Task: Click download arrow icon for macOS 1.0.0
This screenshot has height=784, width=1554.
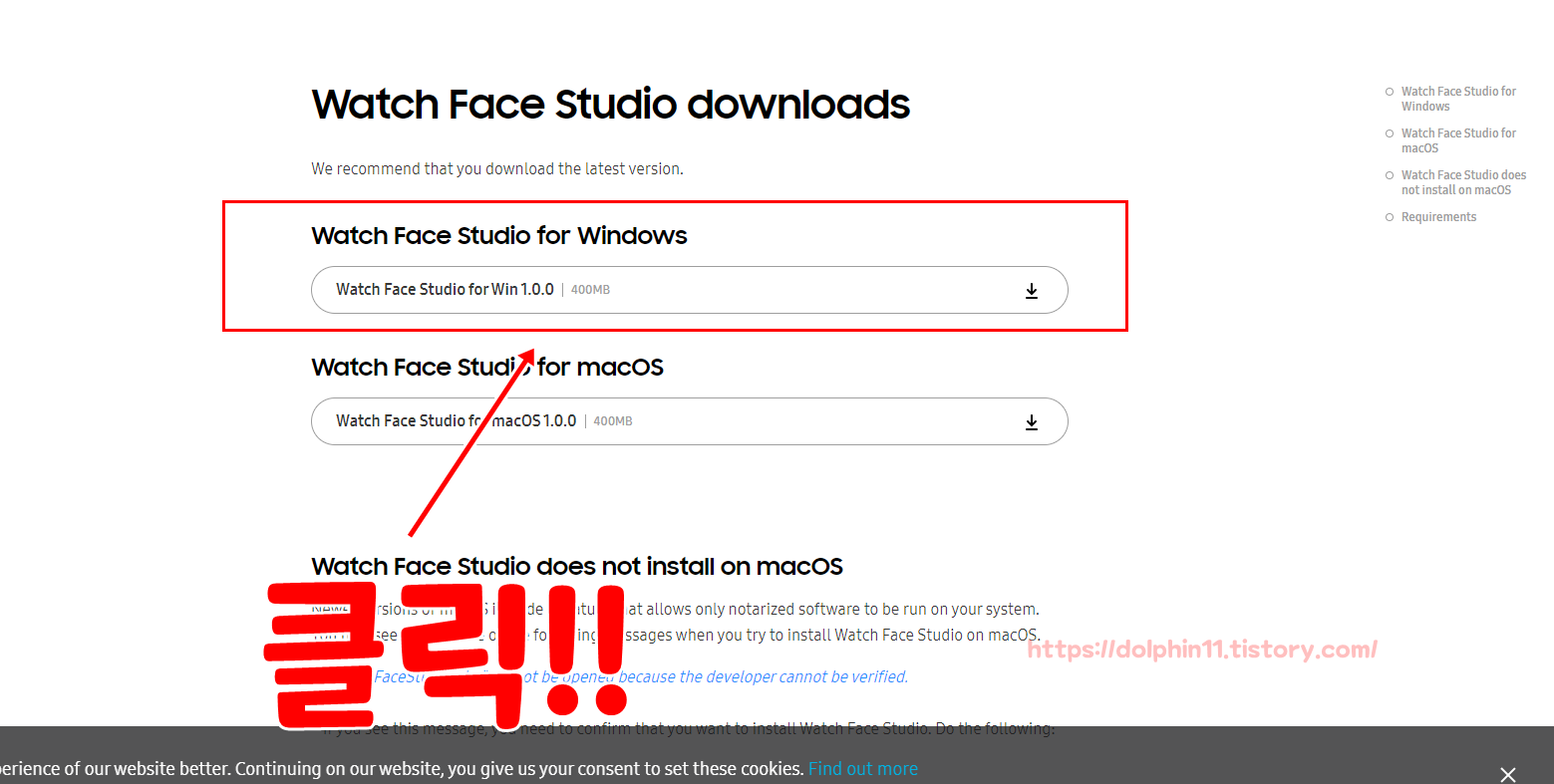Action: (x=1032, y=422)
